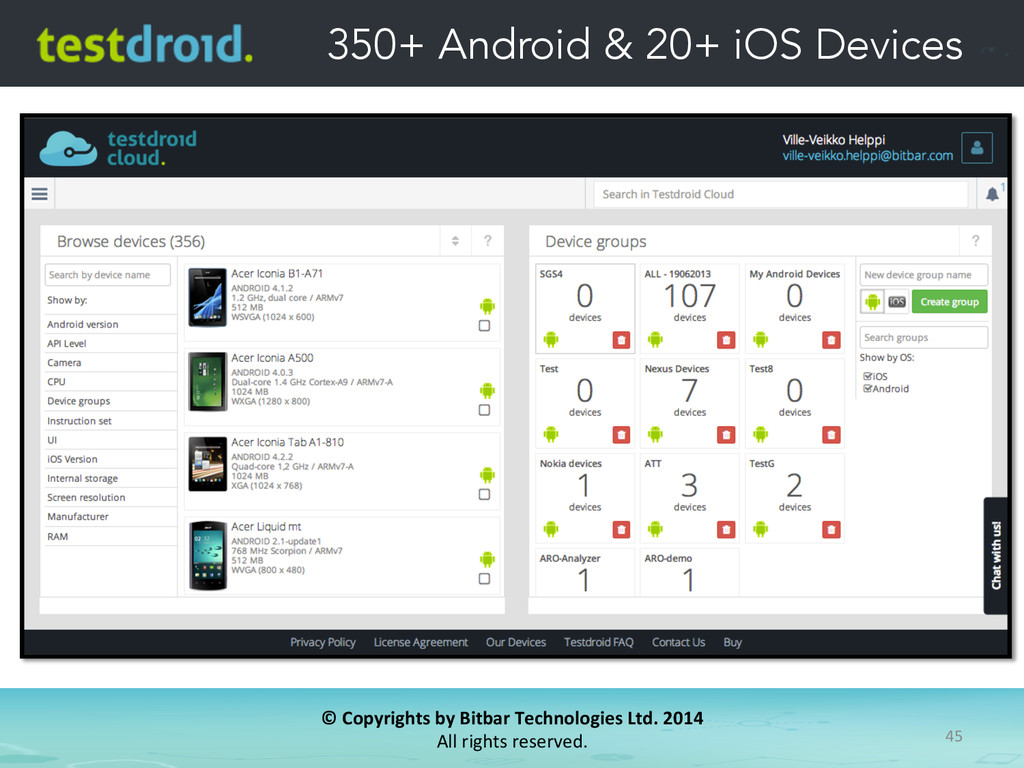
Task: Focus Search in Testdroid Cloud field
Action: (780, 194)
